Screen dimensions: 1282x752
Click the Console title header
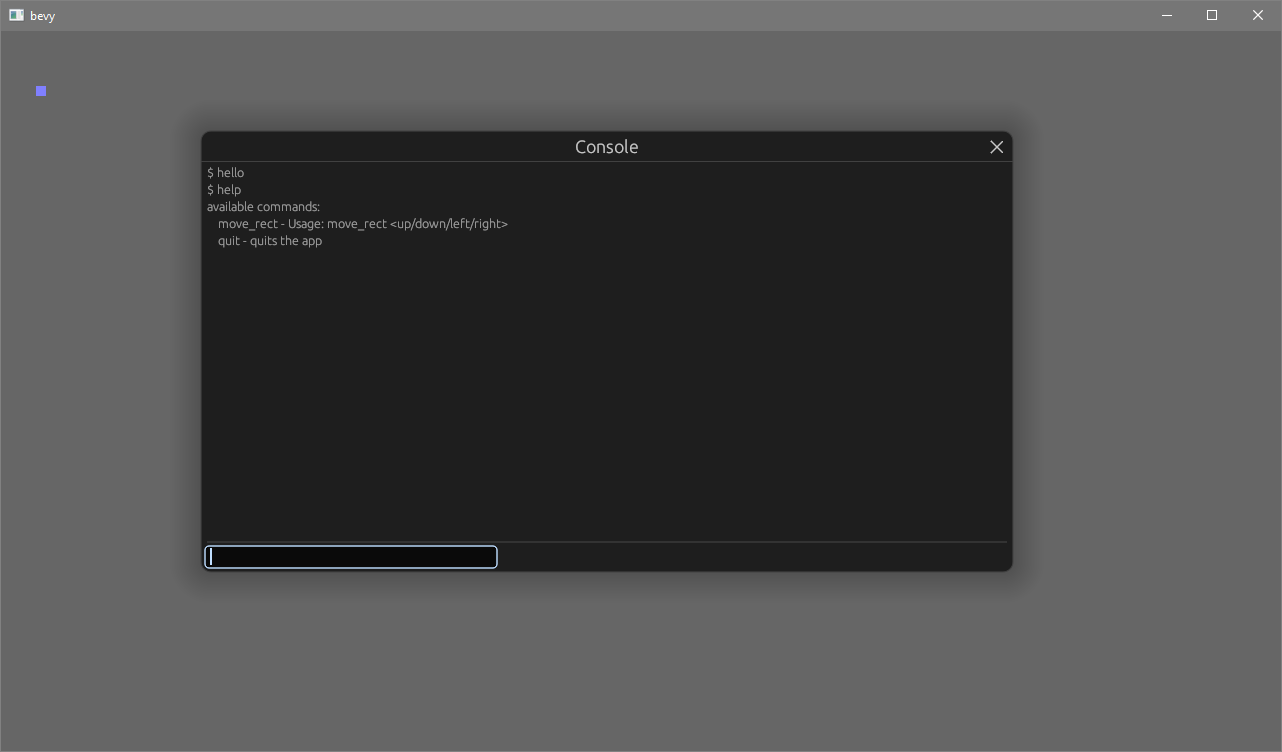[x=606, y=147]
